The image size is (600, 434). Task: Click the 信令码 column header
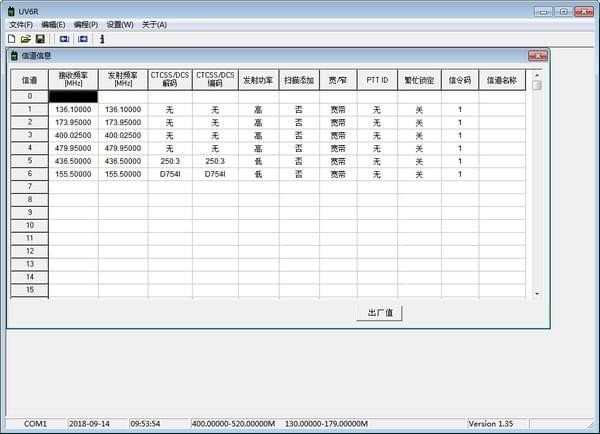pyautogui.click(x=460, y=80)
